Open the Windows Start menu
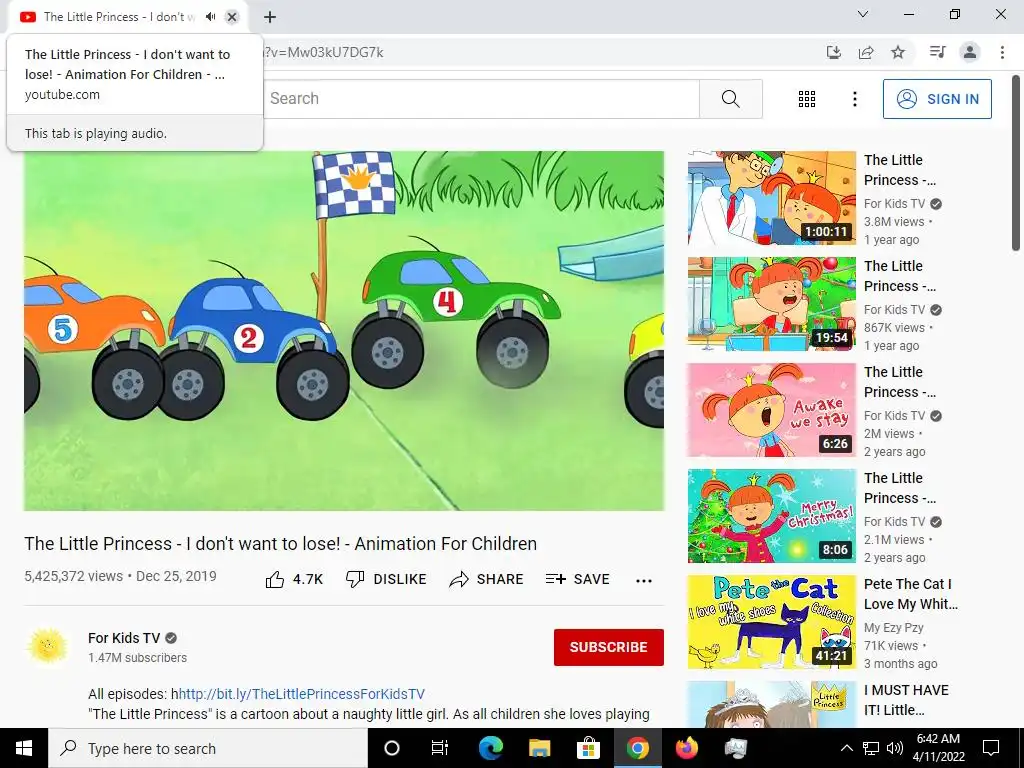Screen dimensions: 1024x768 tap(24, 748)
